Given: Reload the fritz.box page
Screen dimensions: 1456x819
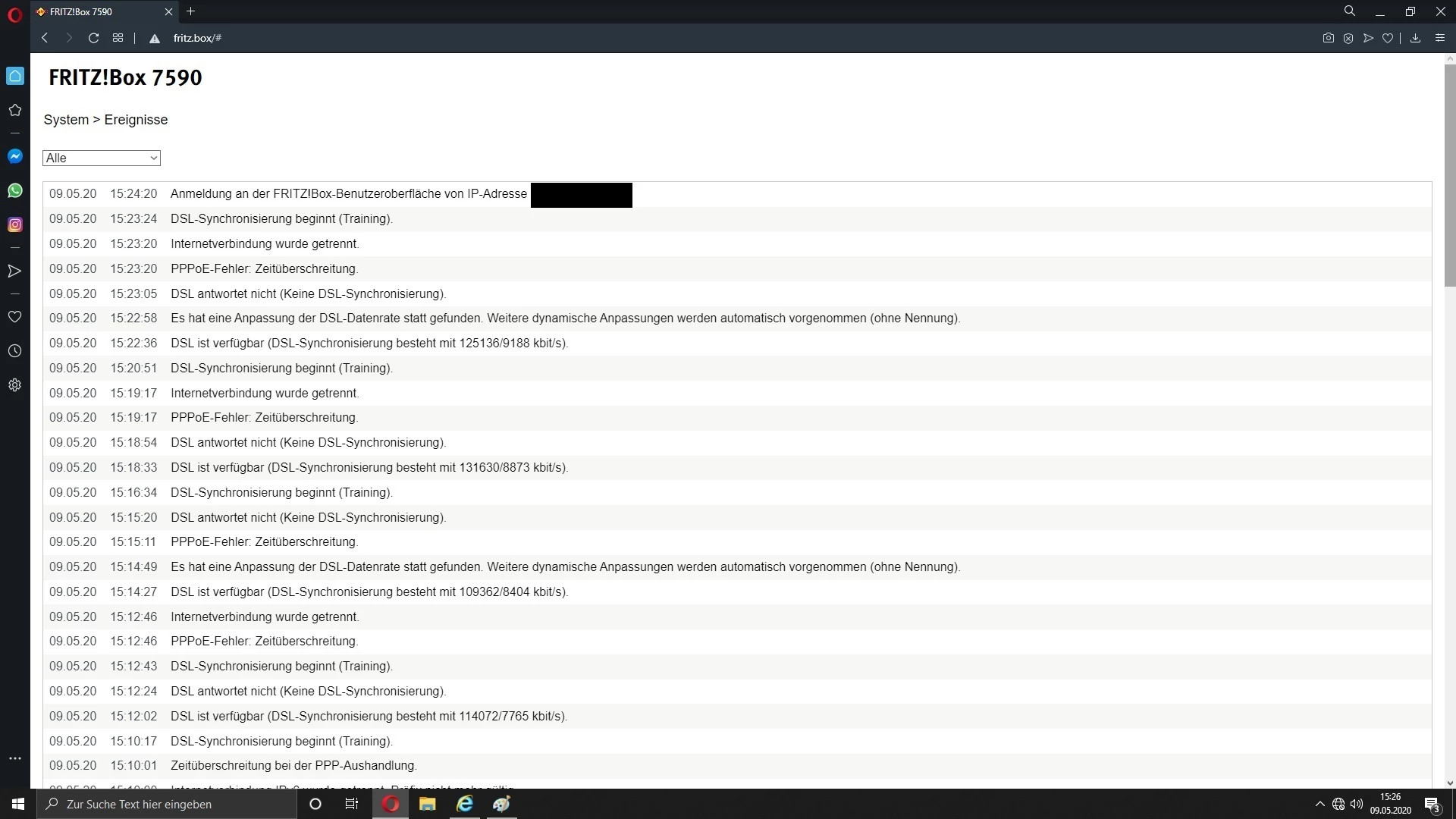Looking at the screenshot, I should pyautogui.click(x=93, y=38).
